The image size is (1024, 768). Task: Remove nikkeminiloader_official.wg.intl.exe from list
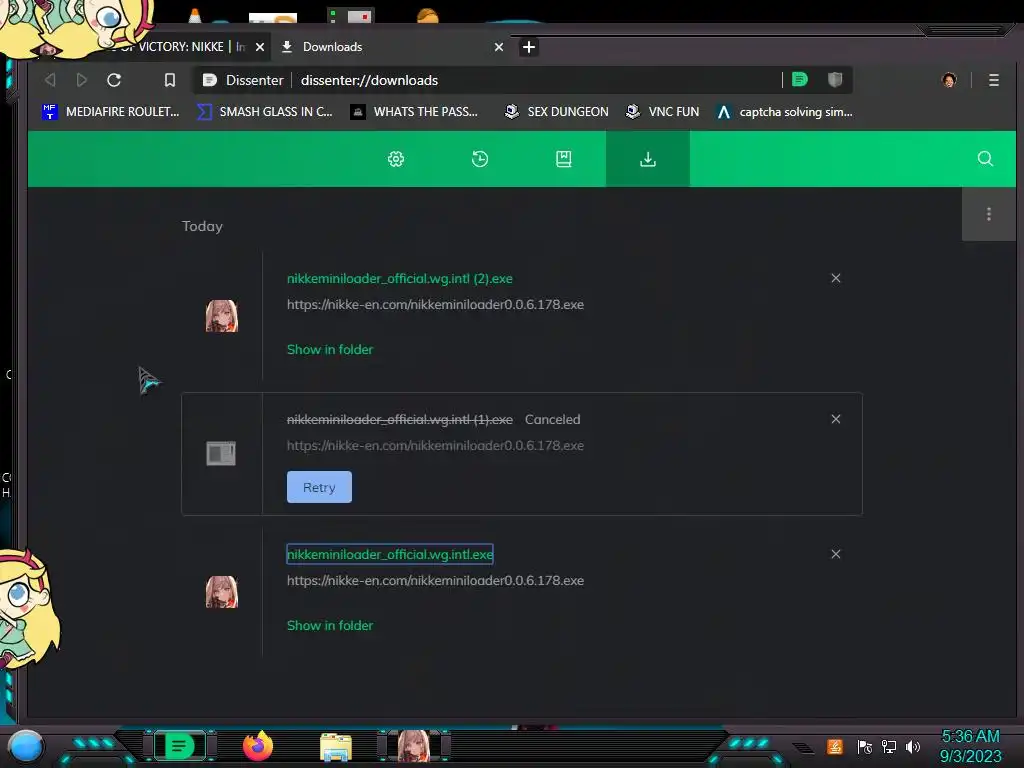coord(836,554)
